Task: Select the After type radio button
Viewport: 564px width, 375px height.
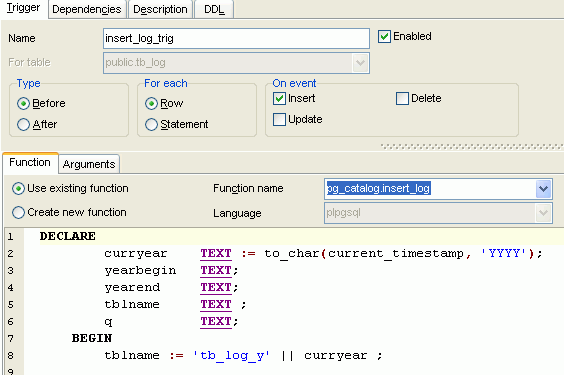Action: click(x=23, y=124)
